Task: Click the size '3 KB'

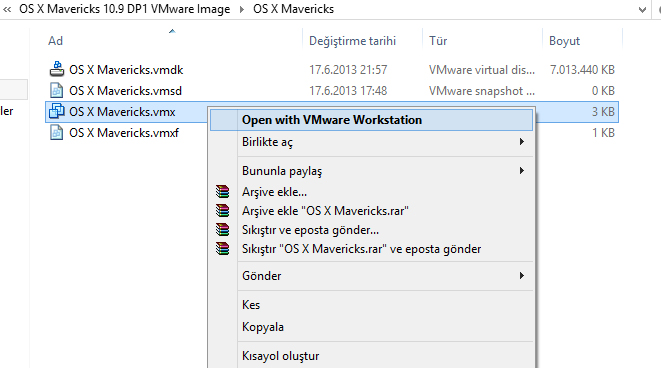Action: pos(603,112)
